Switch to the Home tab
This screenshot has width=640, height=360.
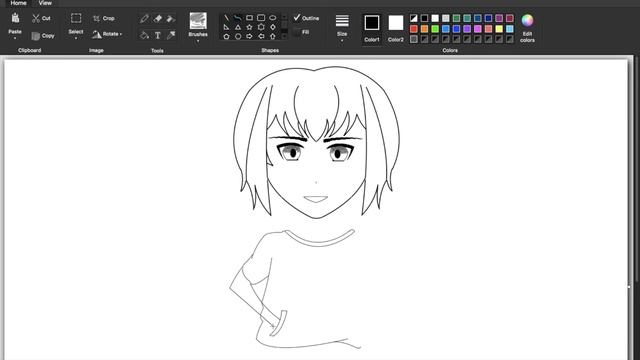point(18,3)
